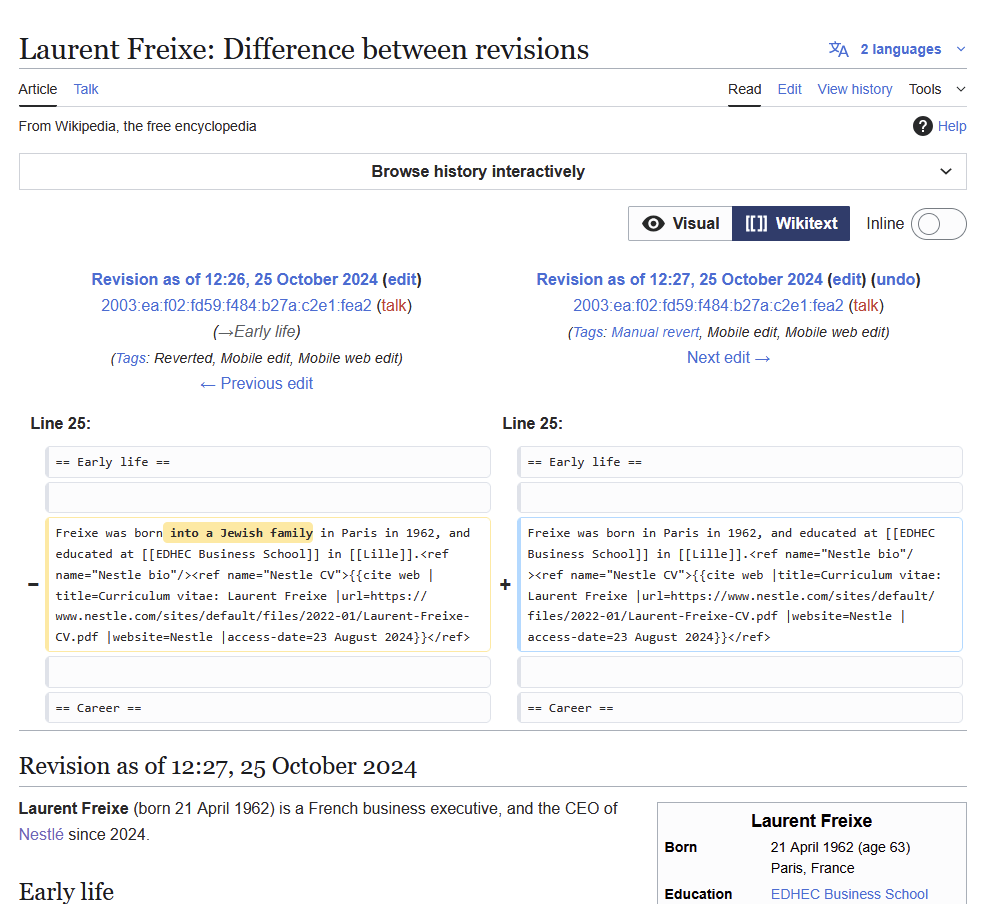
Task: Switch to the Talk tab
Action: 86,89
